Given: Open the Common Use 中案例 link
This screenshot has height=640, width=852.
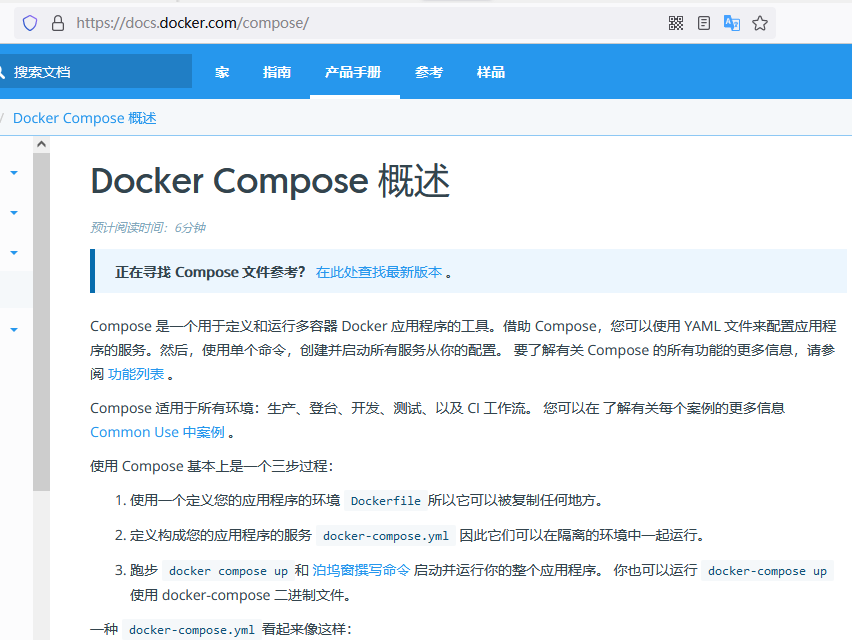Looking at the screenshot, I should 158,432.
